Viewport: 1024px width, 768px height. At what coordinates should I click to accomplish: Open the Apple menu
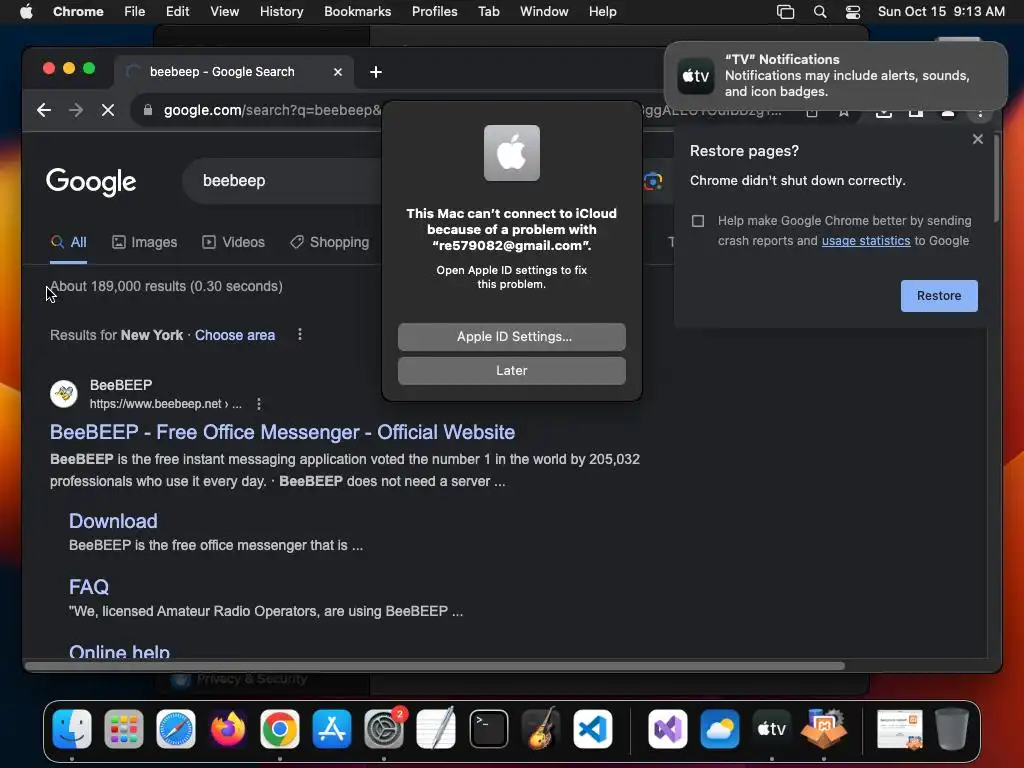pyautogui.click(x=26, y=11)
